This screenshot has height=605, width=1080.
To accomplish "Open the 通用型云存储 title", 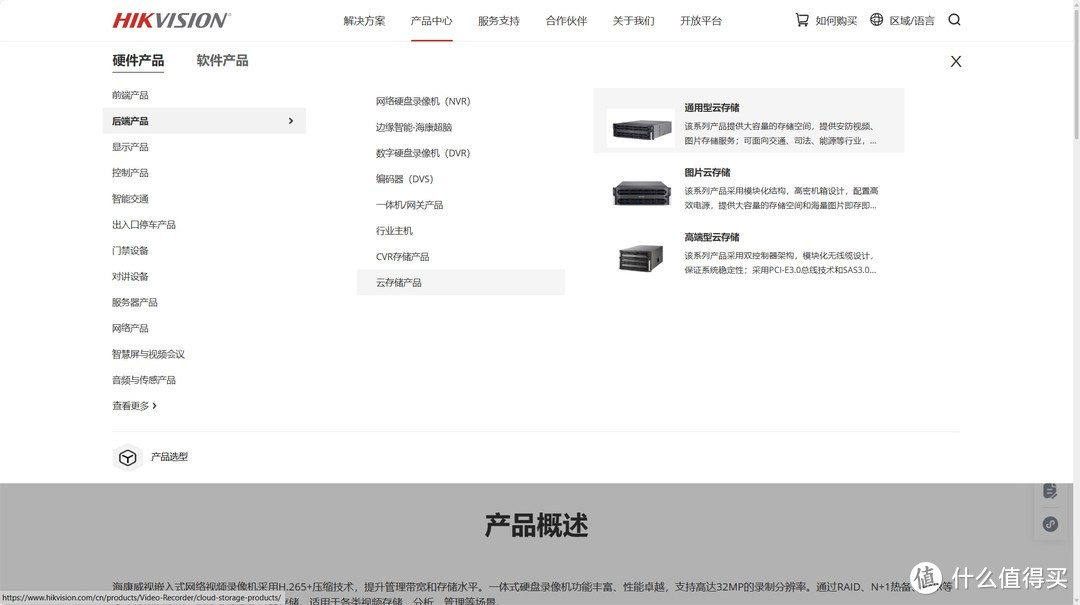I will click(712, 107).
